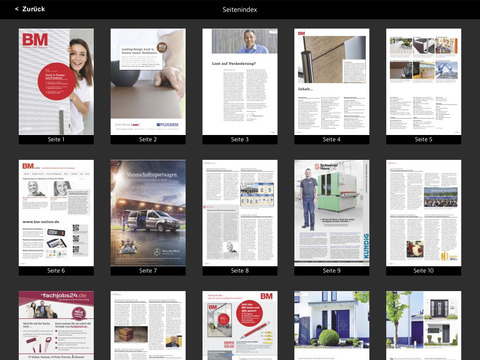The width and height of the screenshot is (480, 360).
Task: Open Seite 1 BM cover thumbnail
Action: 56,82
